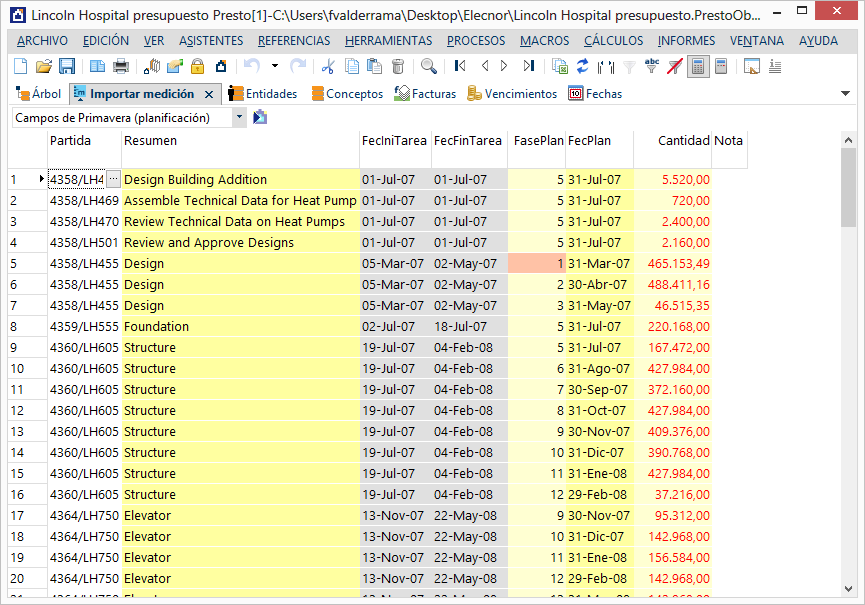Copy selection with the copy icon
This screenshot has height=605, width=865.
[x=351, y=67]
